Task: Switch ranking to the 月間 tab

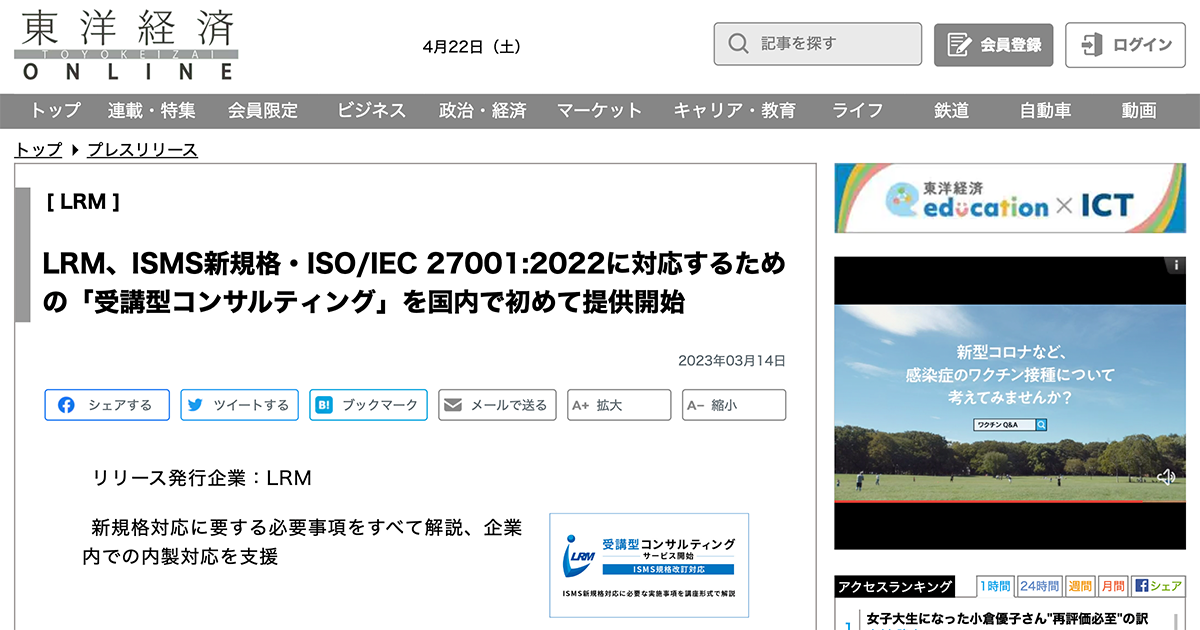Action: coord(1113,586)
